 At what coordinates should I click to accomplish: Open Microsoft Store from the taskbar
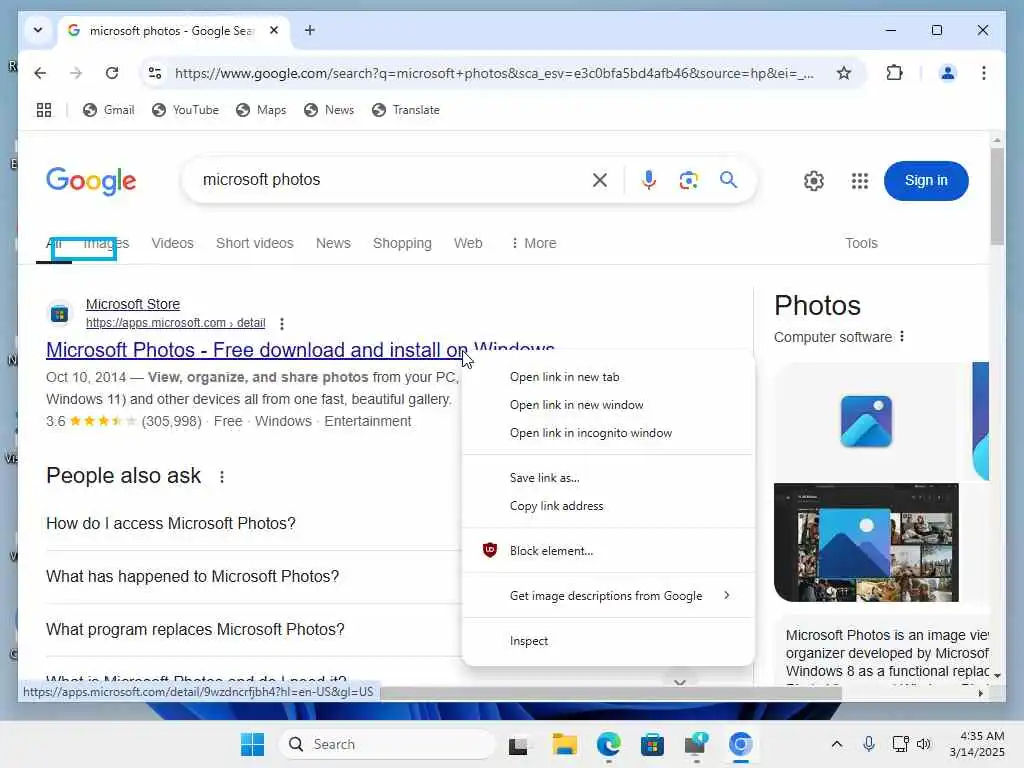pyautogui.click(x=652, y=744)
